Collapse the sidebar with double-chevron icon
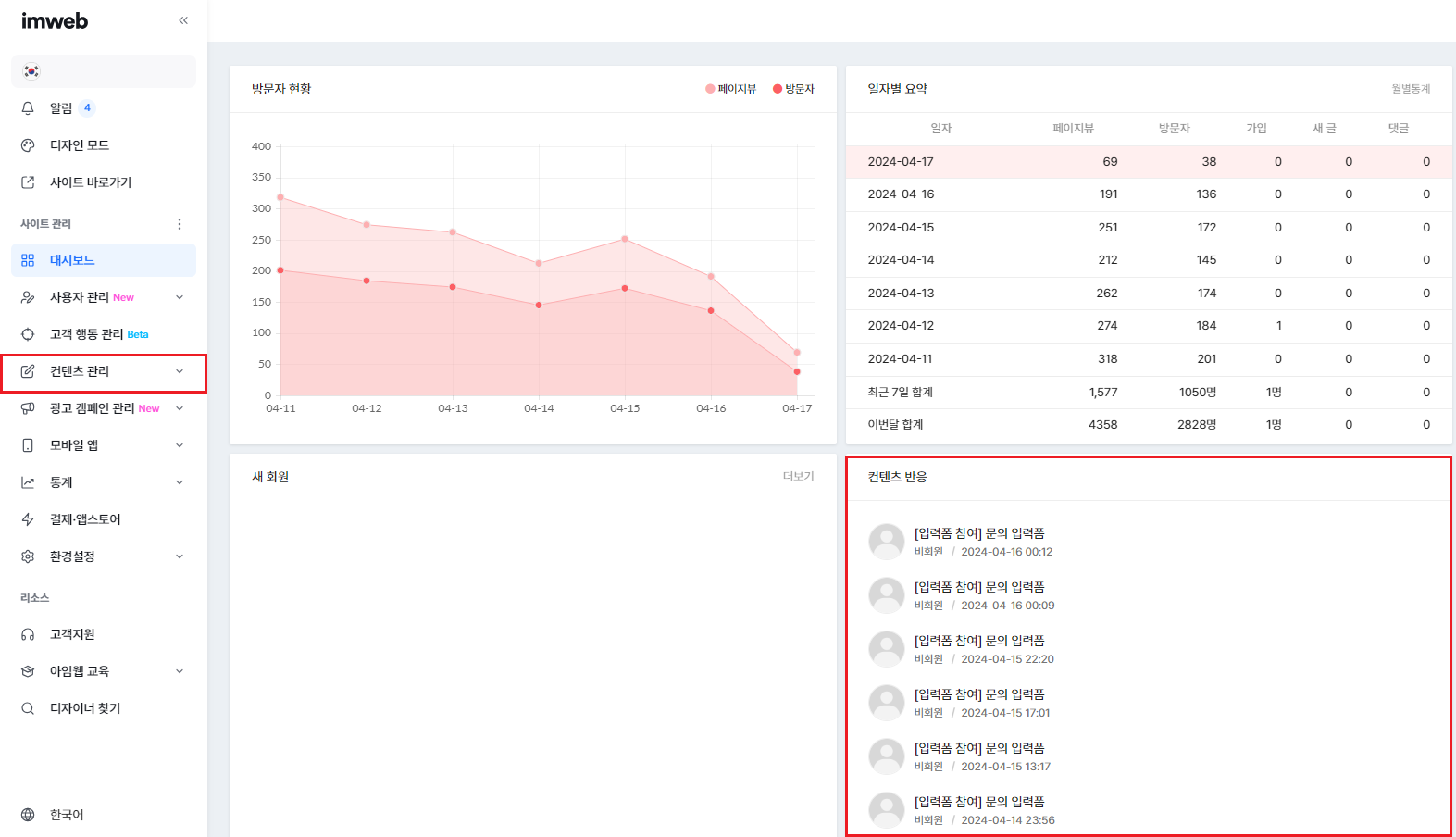This screenshot has width=1456, height=837. 183,20
